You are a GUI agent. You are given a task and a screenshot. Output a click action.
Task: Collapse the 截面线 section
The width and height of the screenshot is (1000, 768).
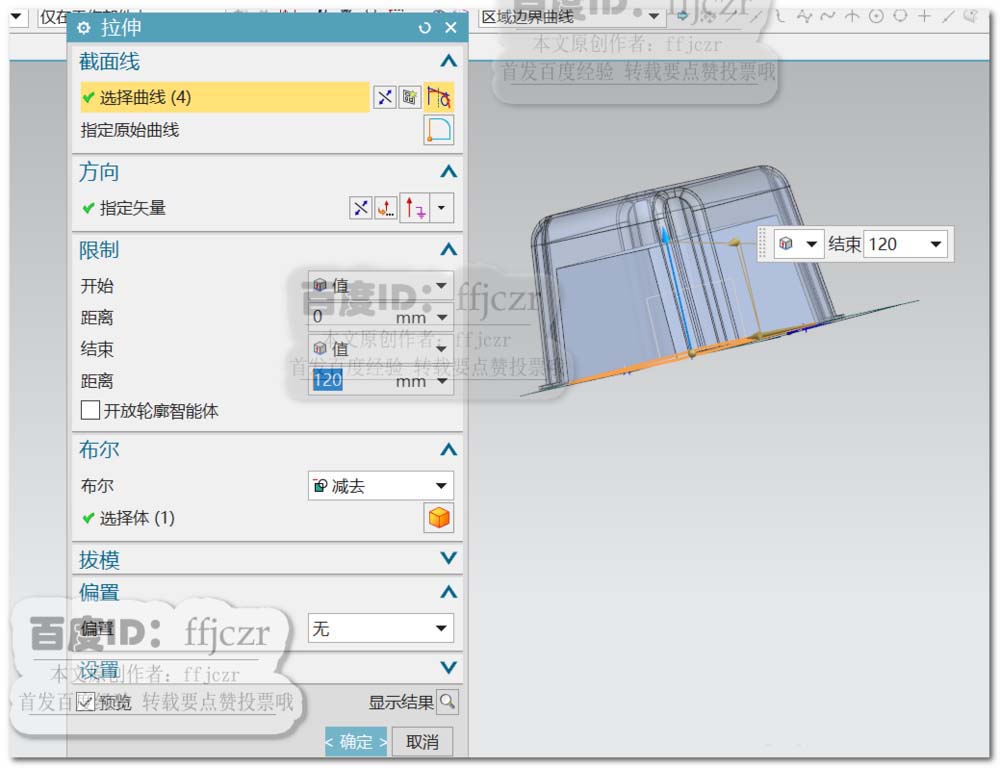pos(448,61)
